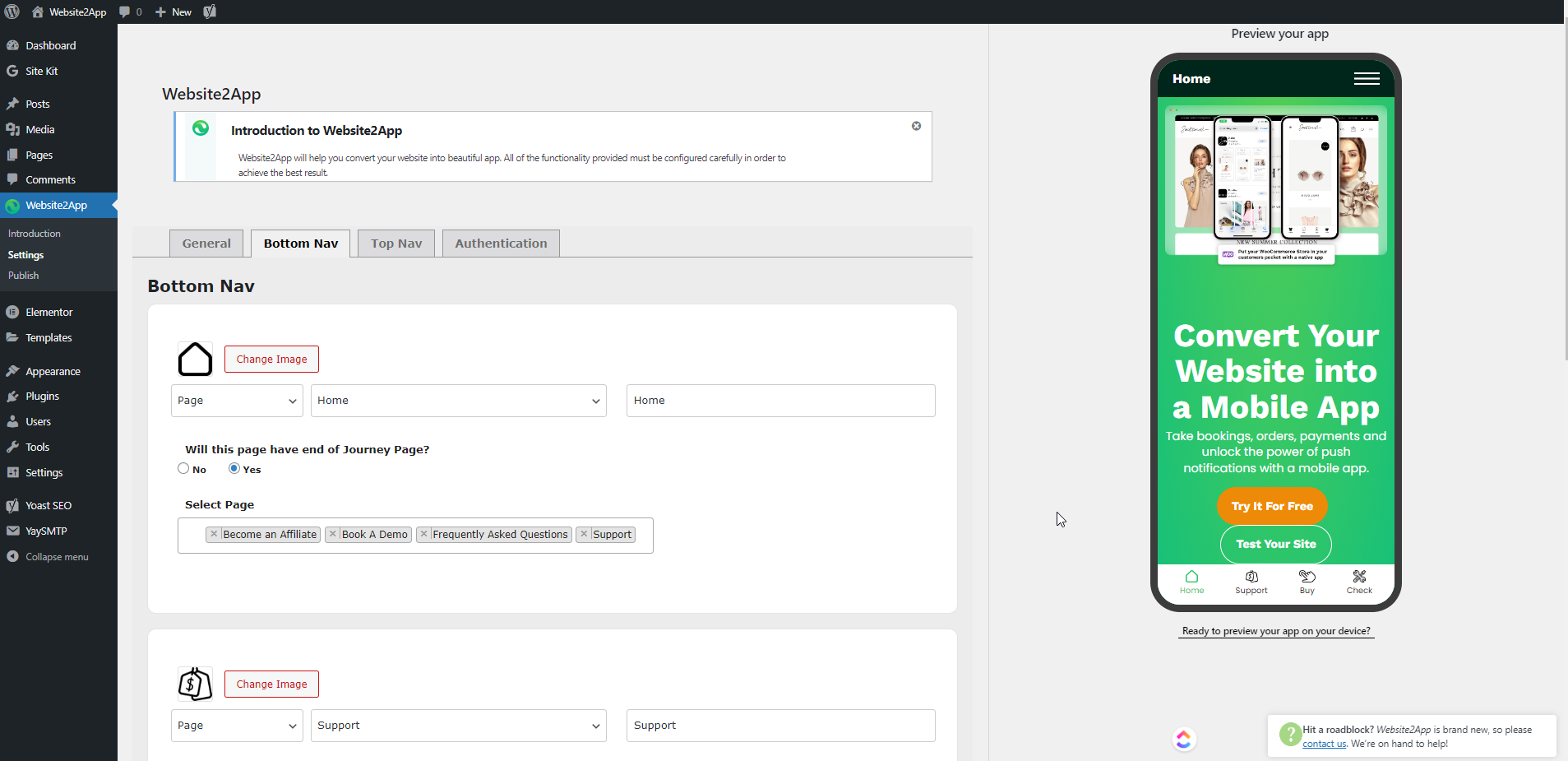The image size is (1568, 761).
Task: Click the Users sidebar icon
Action: [x=12, y=421]
